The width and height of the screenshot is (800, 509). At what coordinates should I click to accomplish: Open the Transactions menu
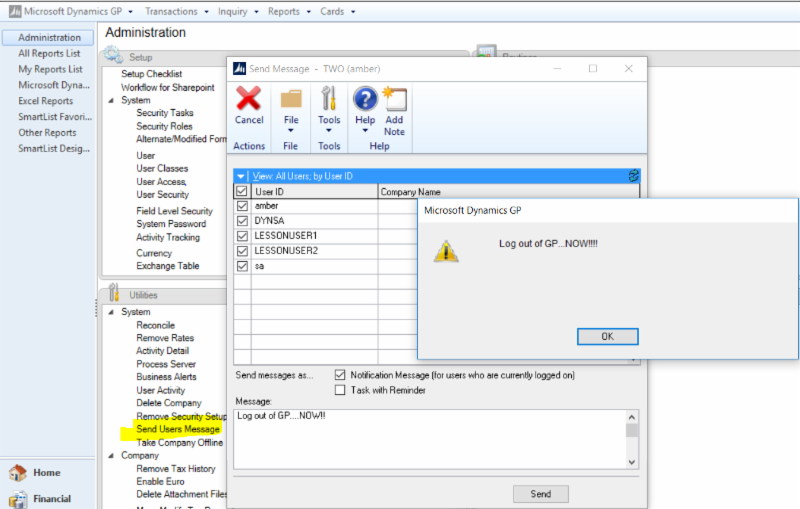point(171,11)
